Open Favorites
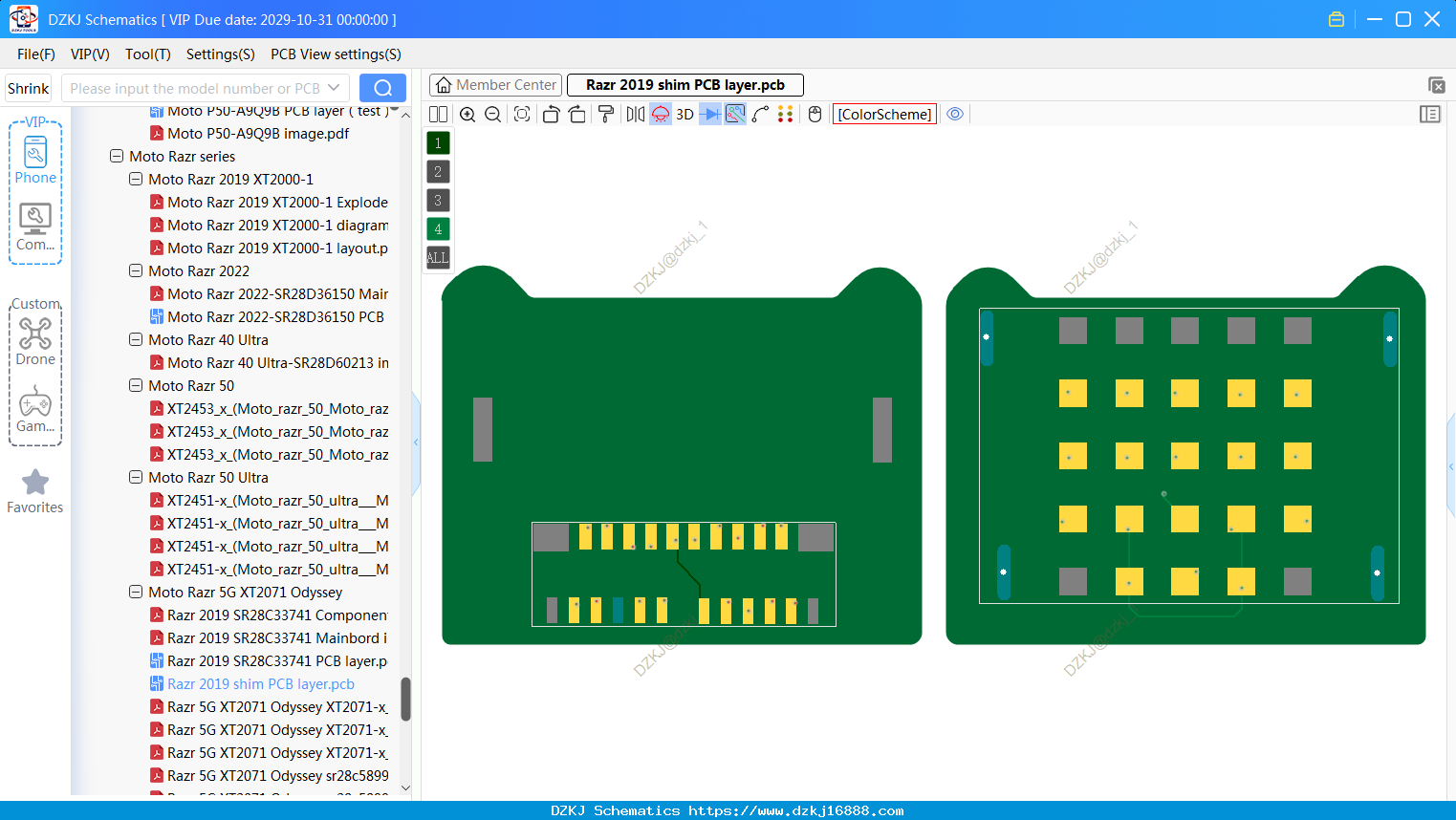Screen dimensions: 1456x820 [35, 491]
